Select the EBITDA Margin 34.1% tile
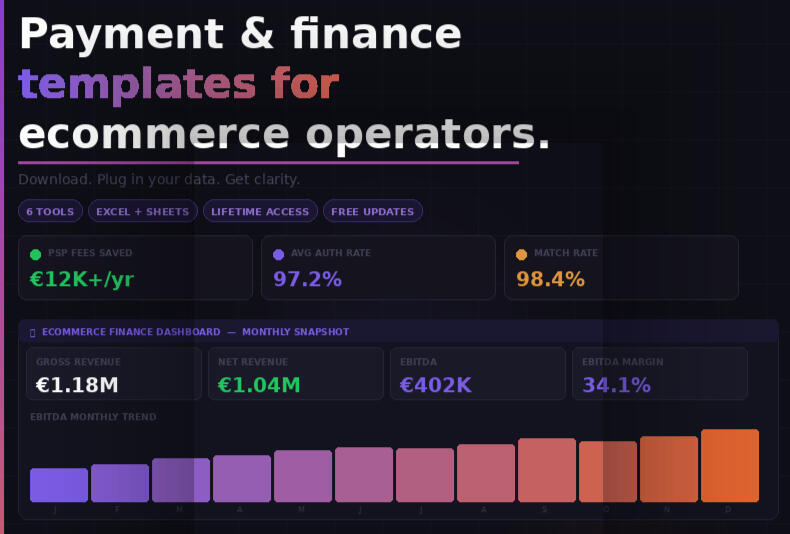 tap(660, 374)
